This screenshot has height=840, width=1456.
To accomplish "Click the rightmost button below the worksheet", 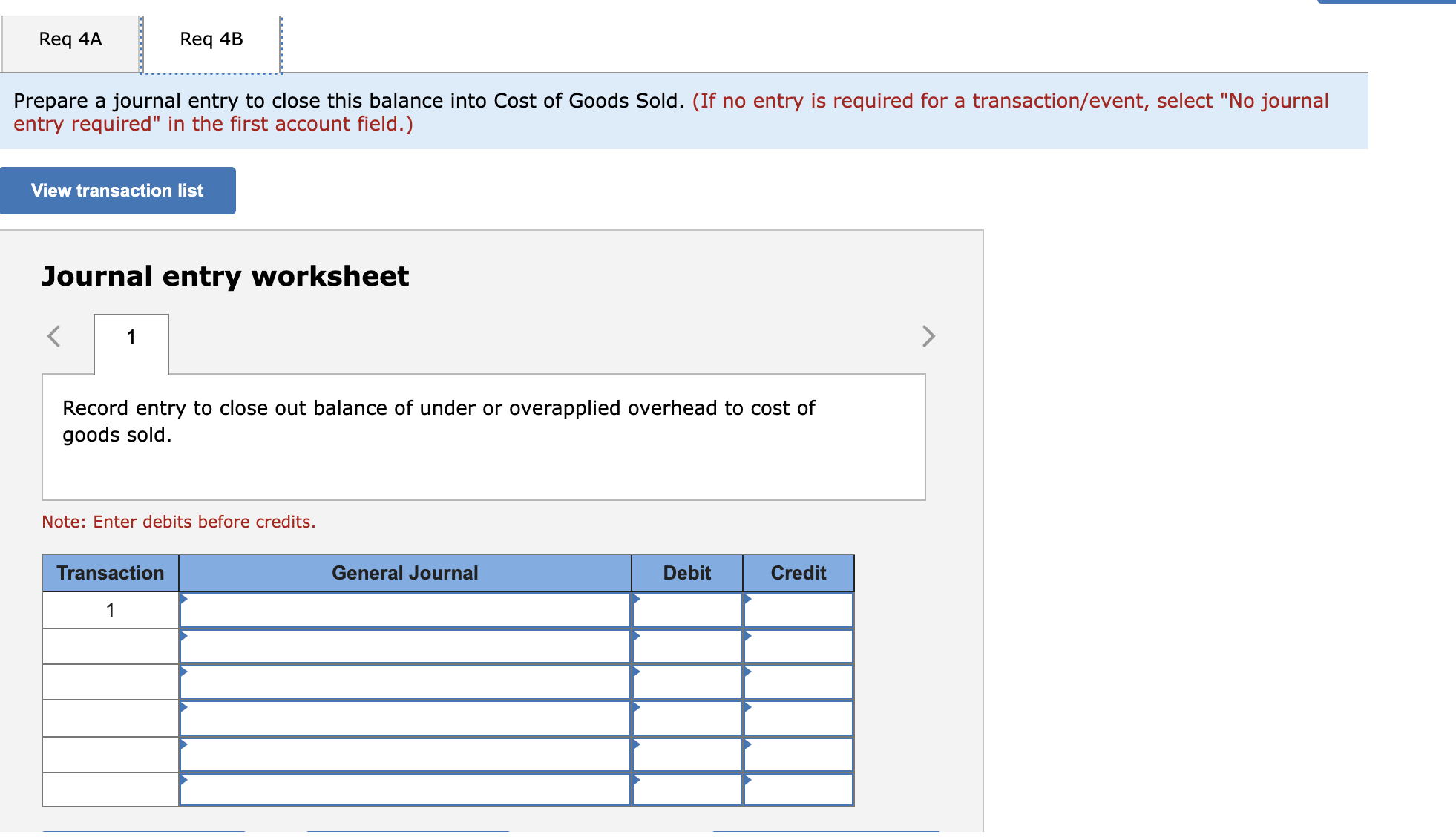I will (827, 835).
